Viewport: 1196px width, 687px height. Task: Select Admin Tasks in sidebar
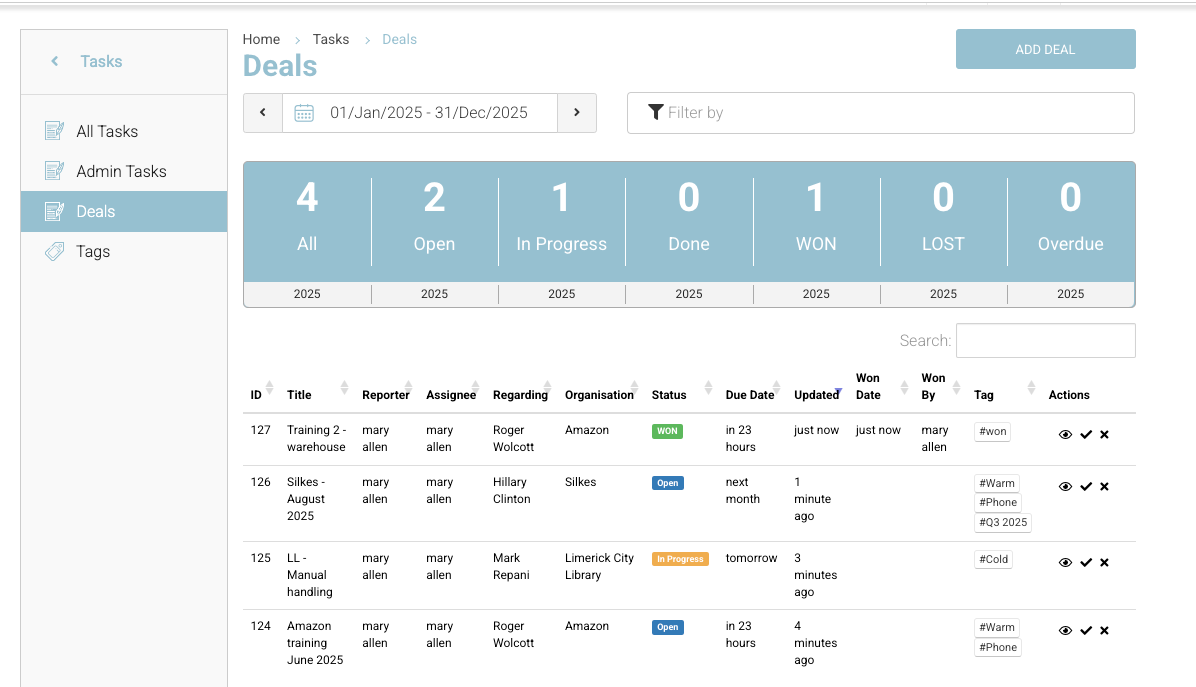pyautogui.click(x=121, y=172)
